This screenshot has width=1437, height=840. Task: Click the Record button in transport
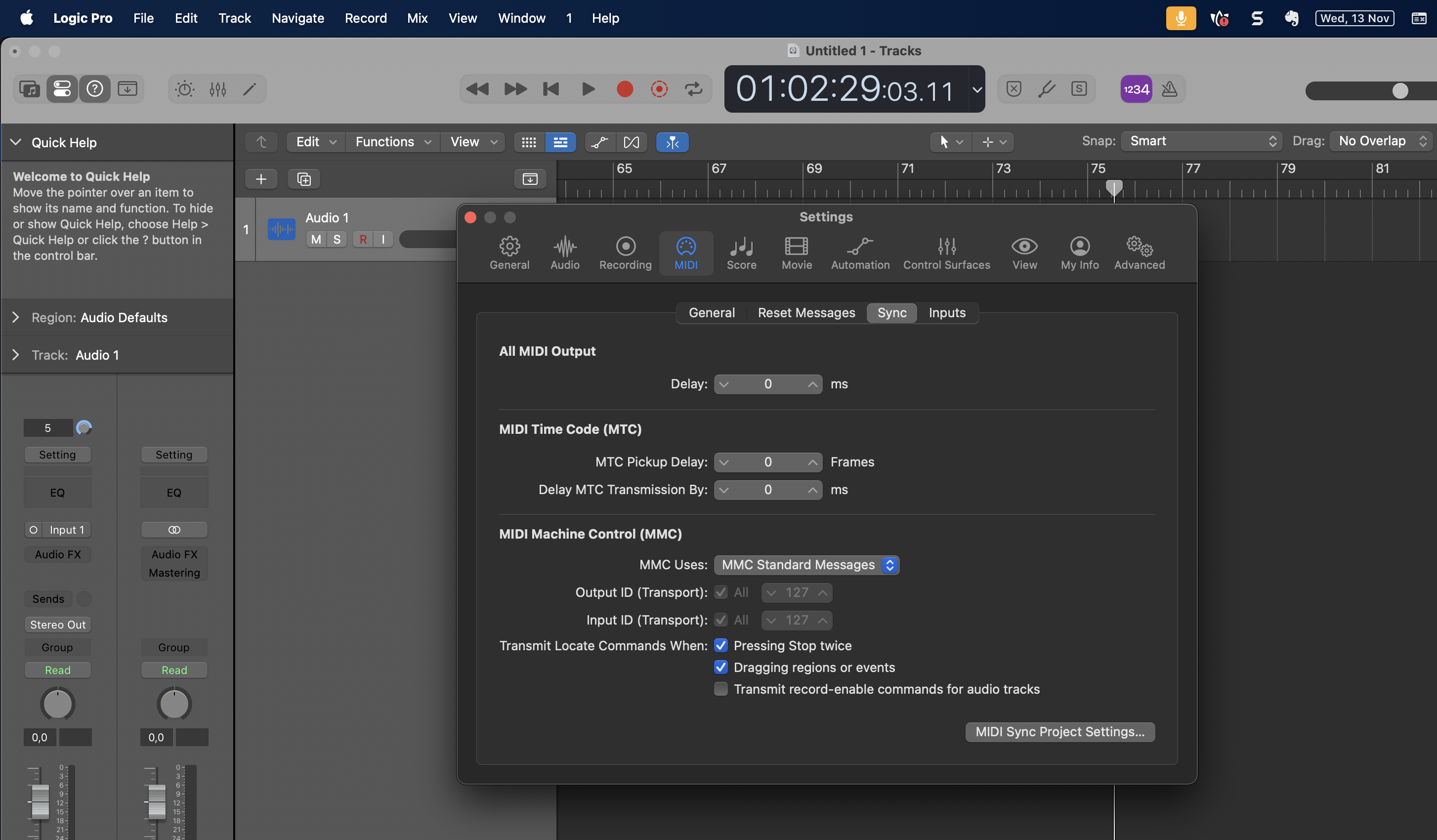click(x=625, y=89)
